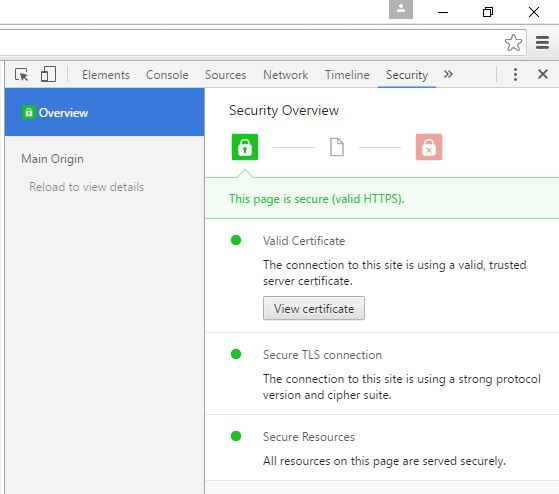The width and height of the screenshot is (559, 494).
Task: Close the DevTools panel with the X
Action: point(543,74)
